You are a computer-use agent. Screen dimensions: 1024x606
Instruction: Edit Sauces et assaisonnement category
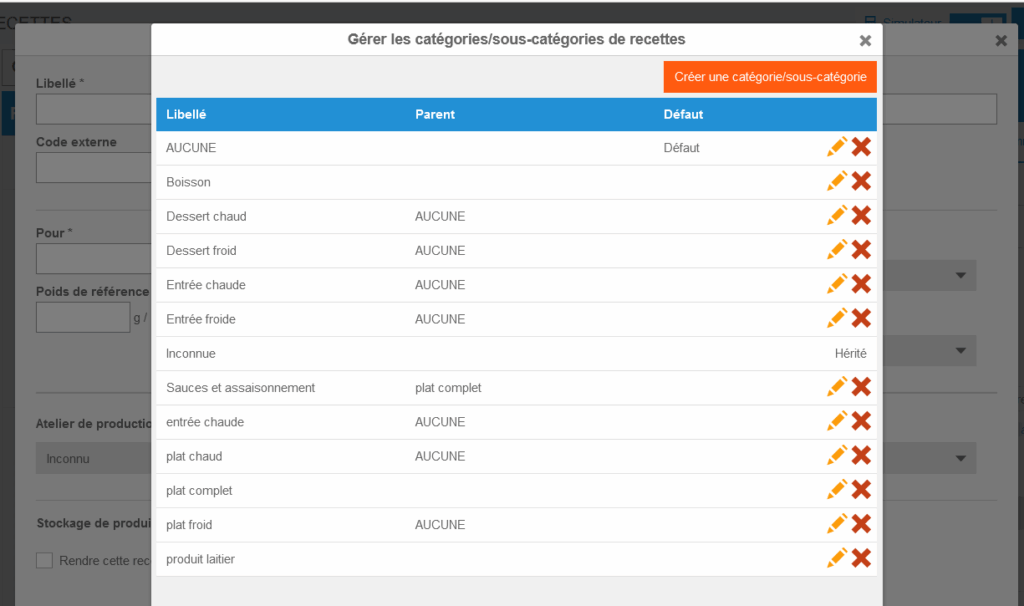tap(837, 386)
